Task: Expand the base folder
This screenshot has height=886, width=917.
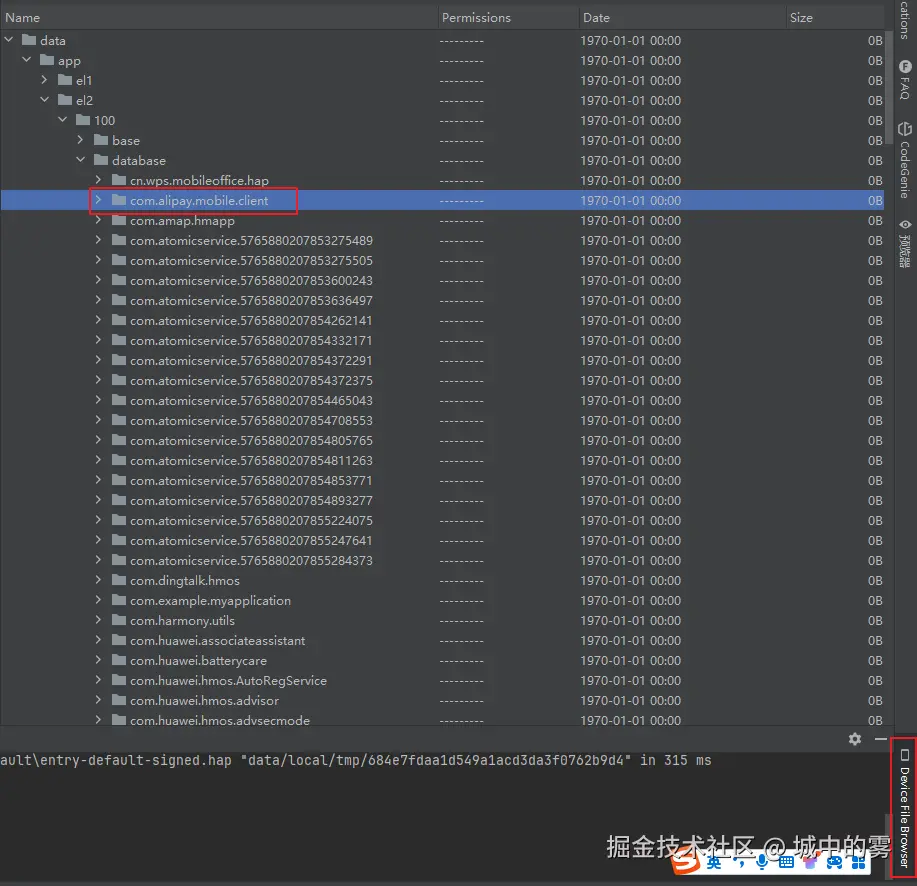Action: tap(81, 140)
